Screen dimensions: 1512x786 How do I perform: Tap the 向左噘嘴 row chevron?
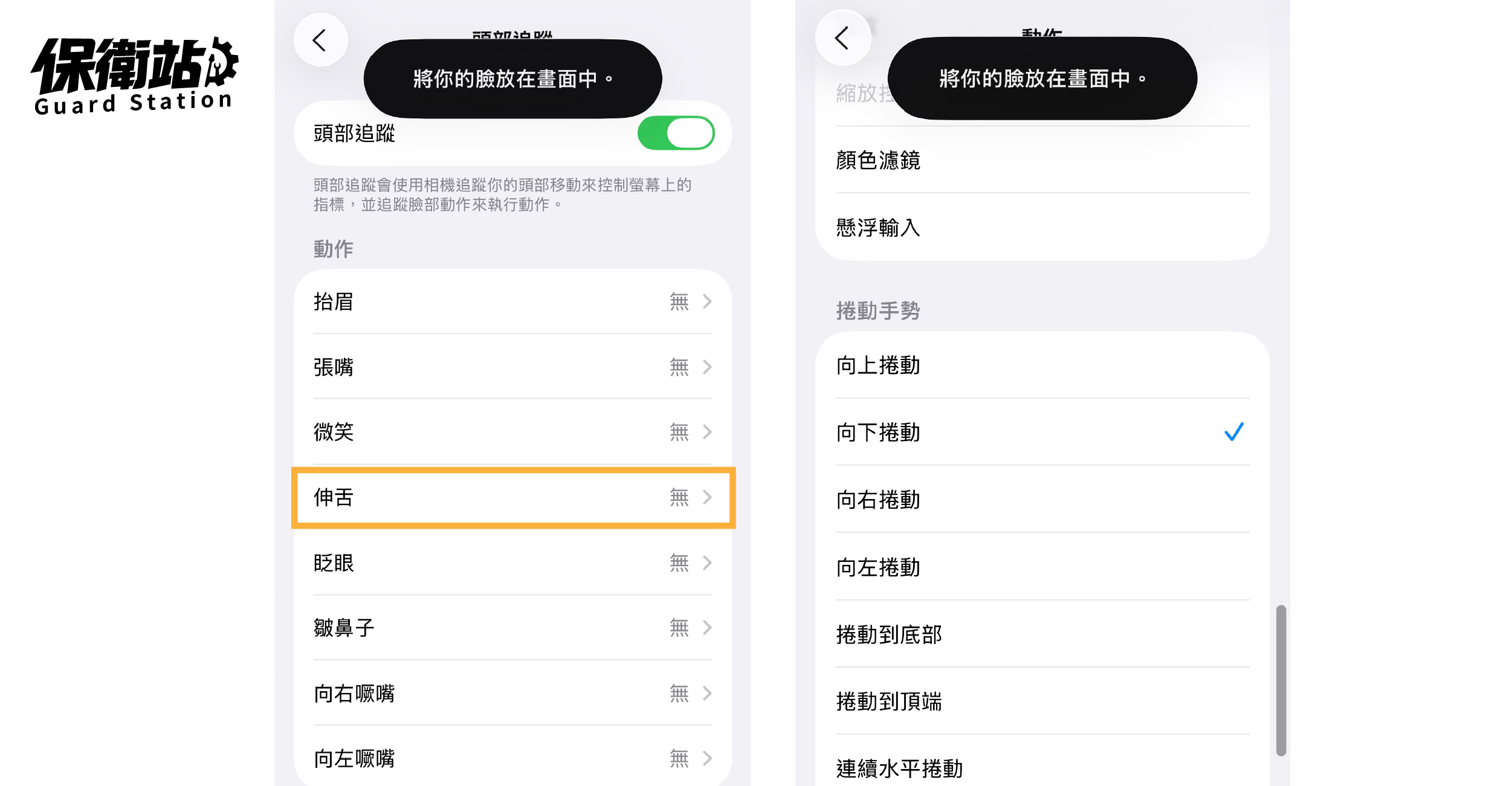coord(707,758)
